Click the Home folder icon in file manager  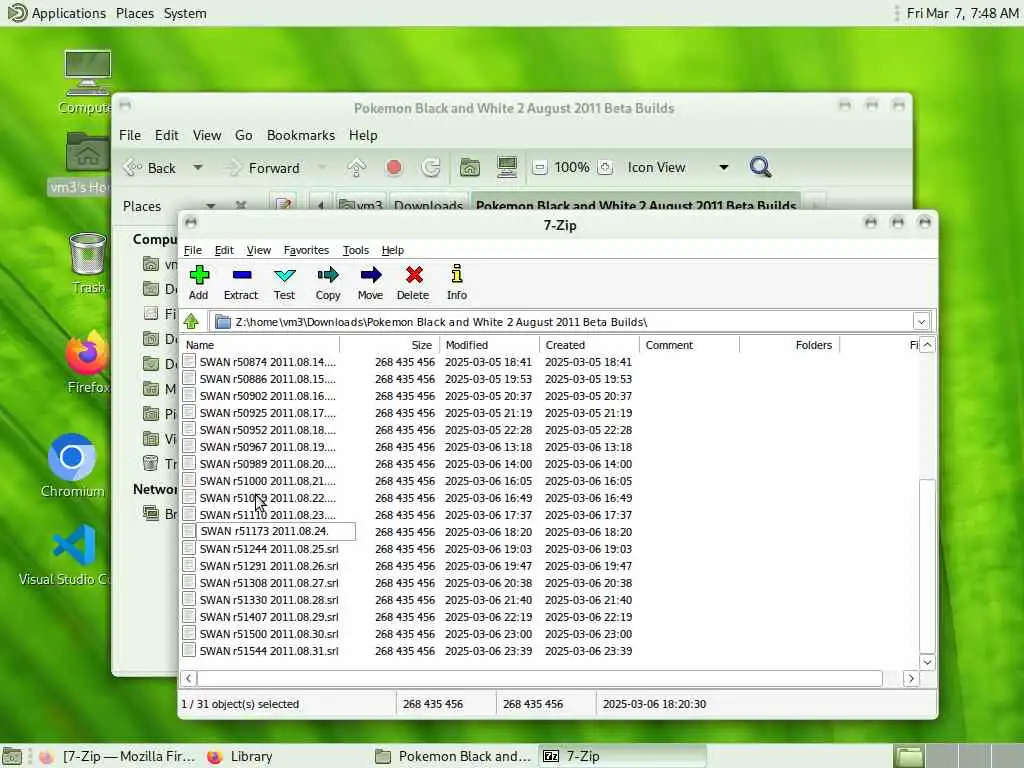[470, 168]
